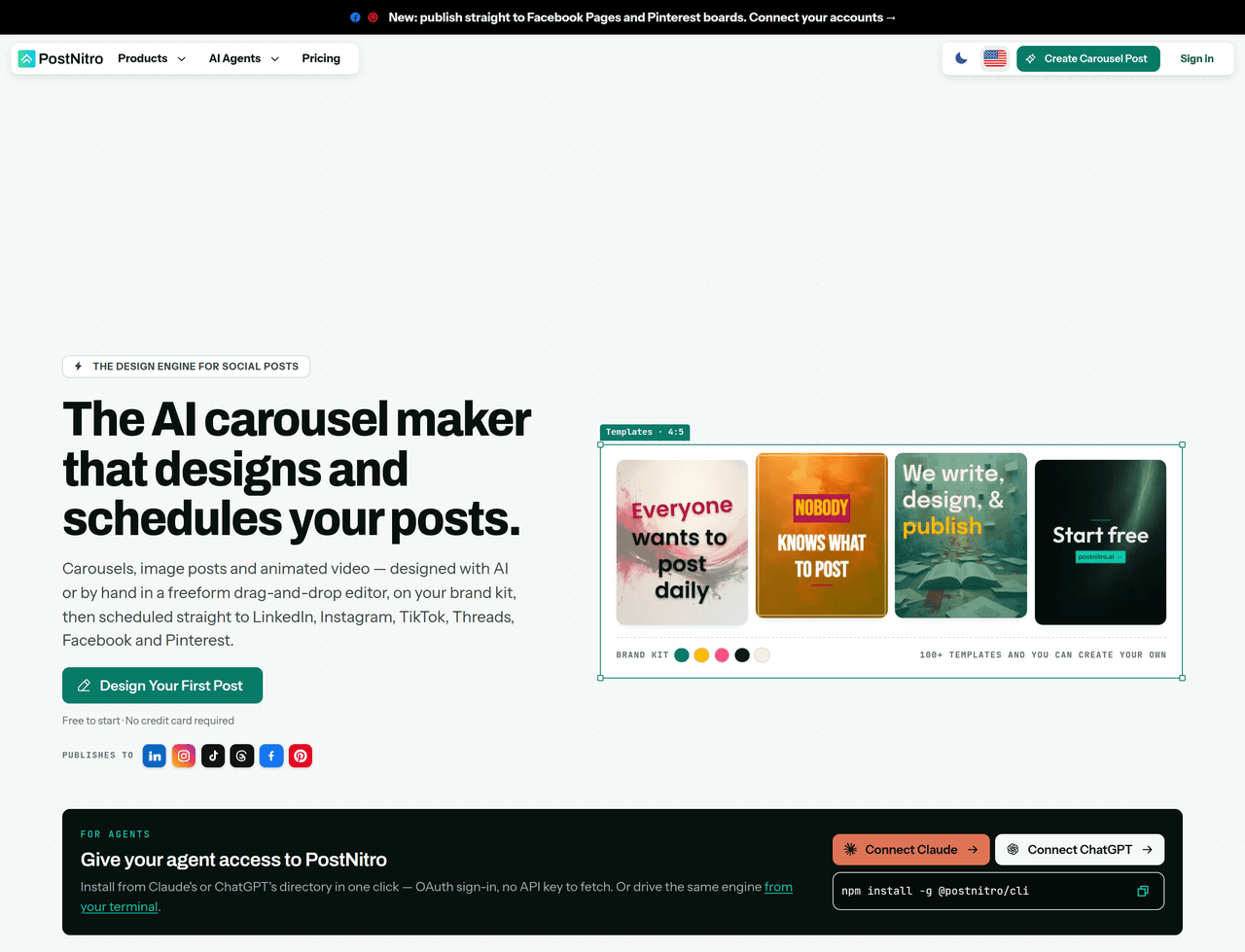Pick the black brand kit color swatch
This screenshot has width=1245, height=952.
tap(742, 654)
